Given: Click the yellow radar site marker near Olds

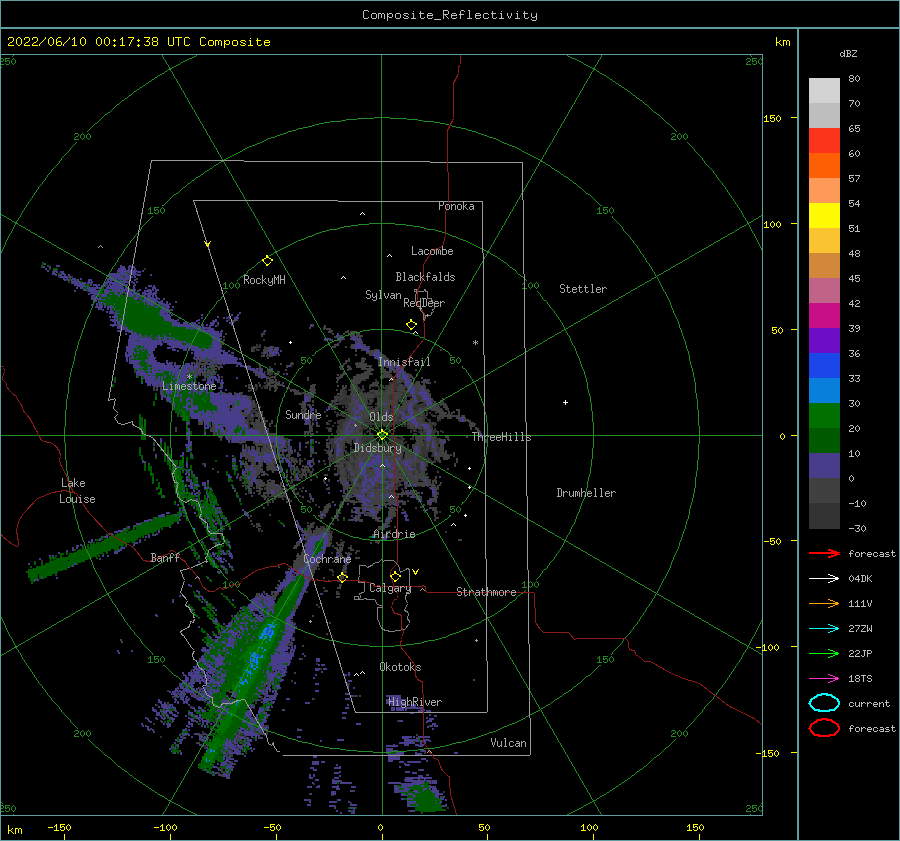Looking at the screenshot, I should 382,435.
